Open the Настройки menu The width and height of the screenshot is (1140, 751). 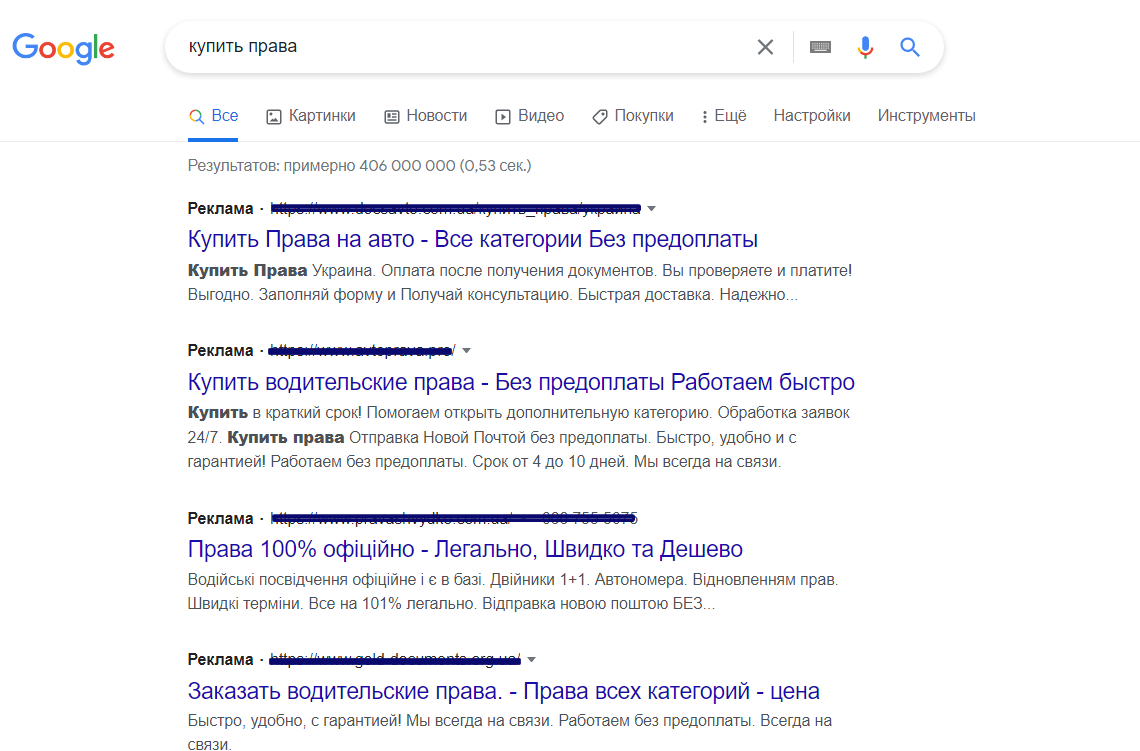point(811,115)
